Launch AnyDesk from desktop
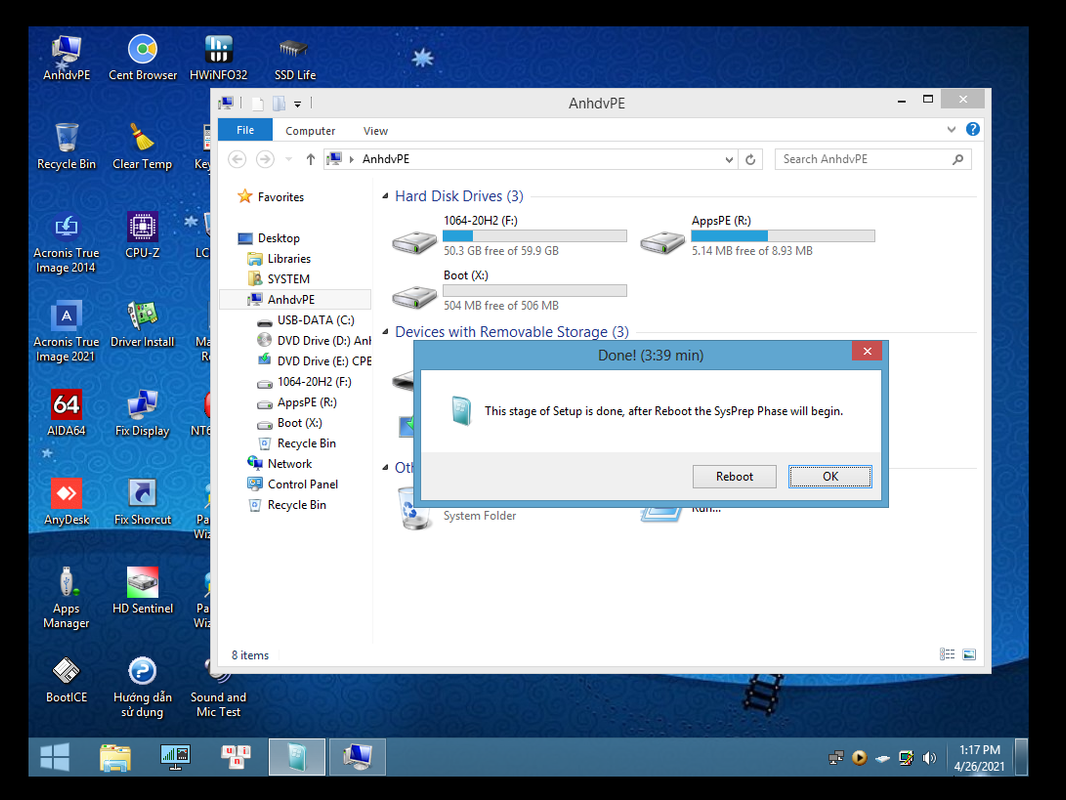Viewport: 1066px width, 800px height. point(67,502)
